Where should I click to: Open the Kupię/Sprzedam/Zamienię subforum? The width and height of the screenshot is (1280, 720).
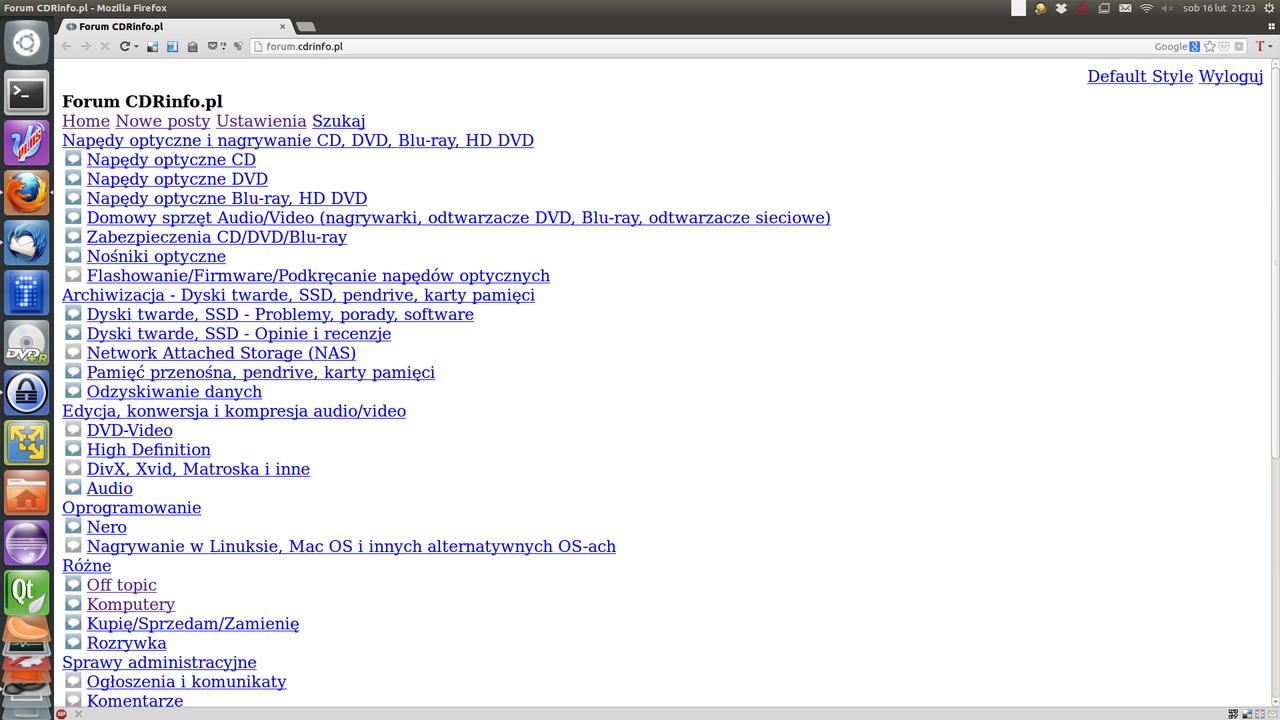(193, 624)
